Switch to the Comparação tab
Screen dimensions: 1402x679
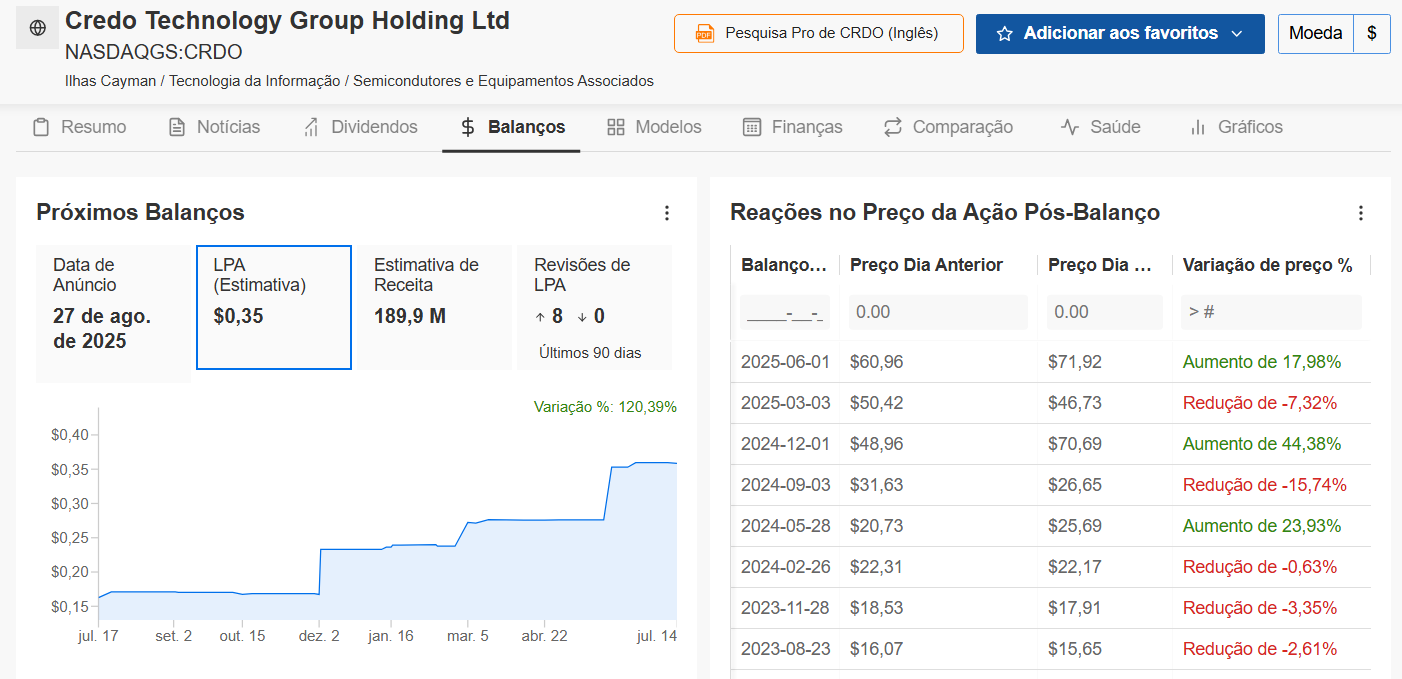click(x=948, y=127)
